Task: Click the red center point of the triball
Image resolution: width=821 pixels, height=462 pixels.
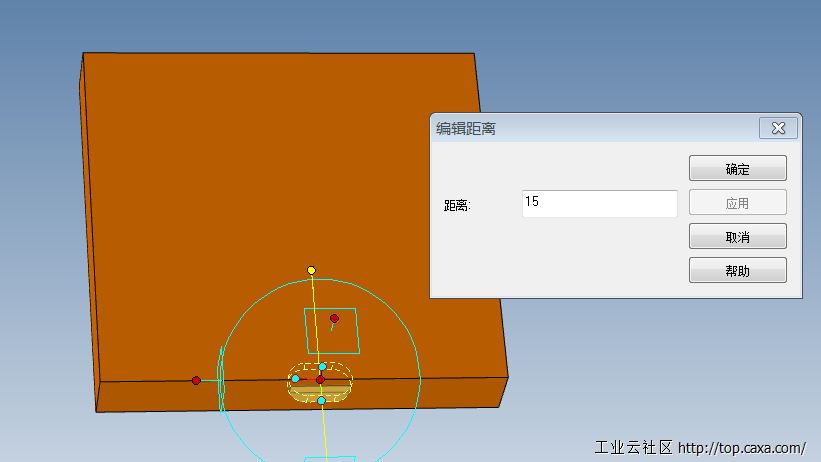Action: point(320,380)
